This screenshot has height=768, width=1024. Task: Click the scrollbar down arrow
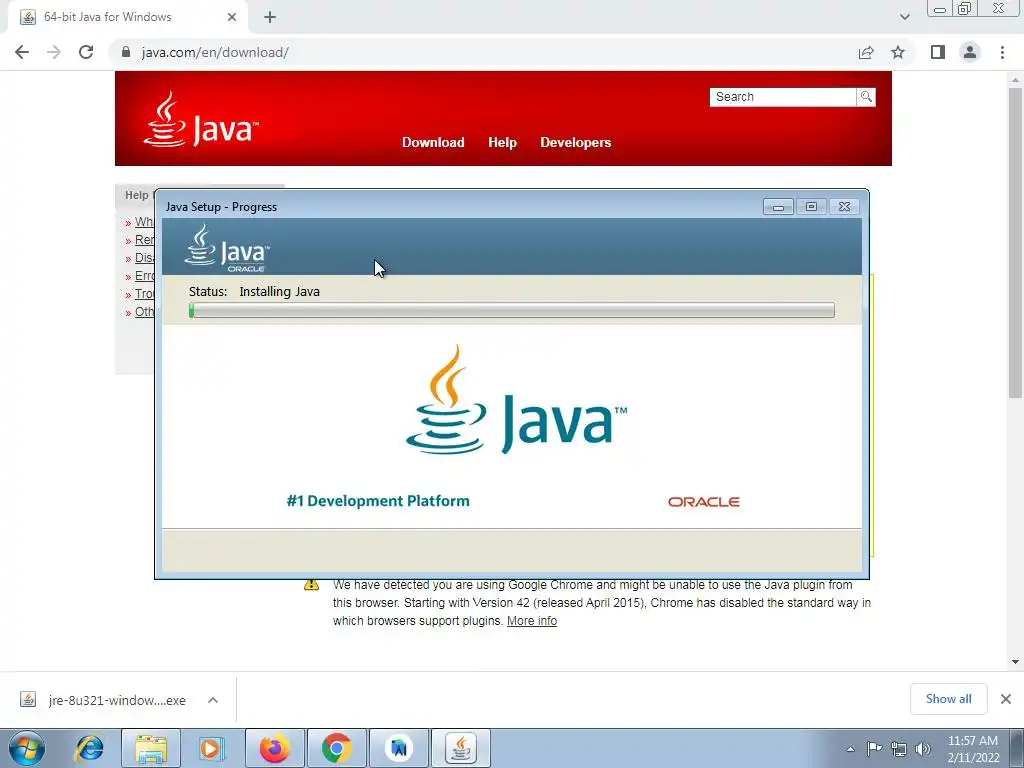1016,662
